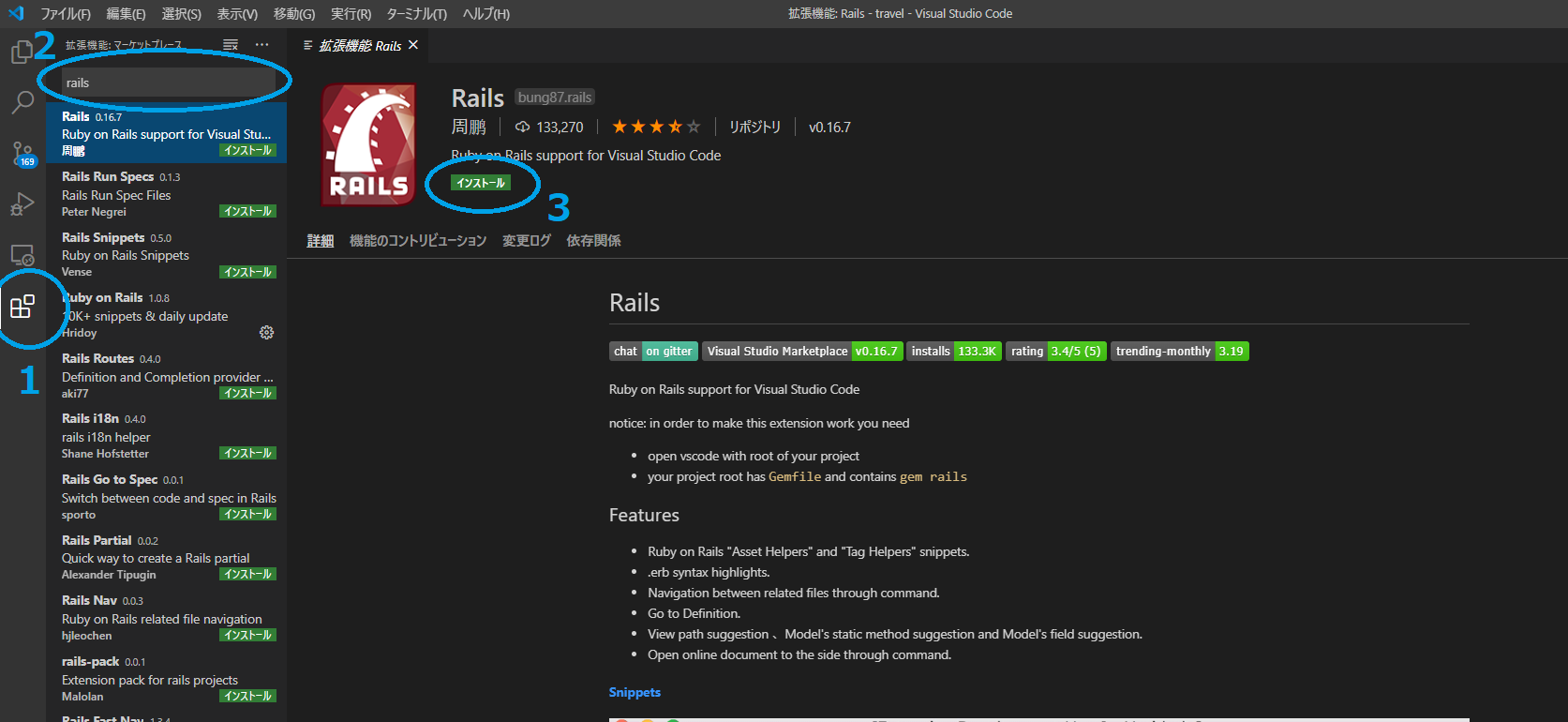Open the Explorer view in the activity bar
The width and height of the screenshot is (1568, 722).
[22, 52]
